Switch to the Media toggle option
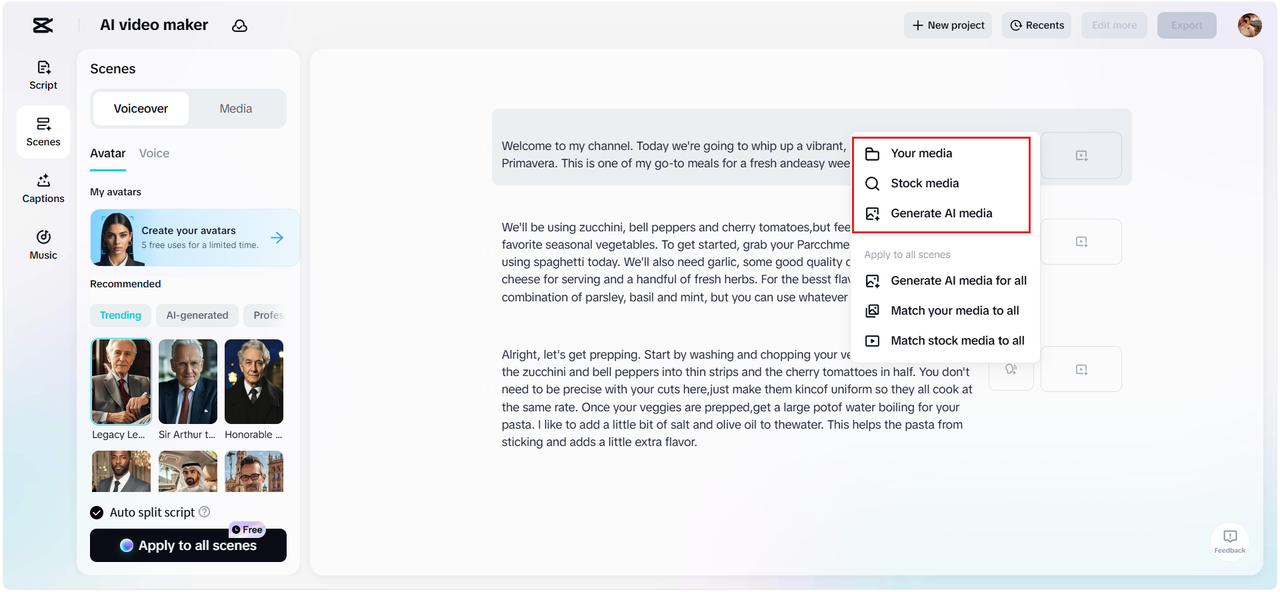 pyautogui.click(x=236, y=109)
